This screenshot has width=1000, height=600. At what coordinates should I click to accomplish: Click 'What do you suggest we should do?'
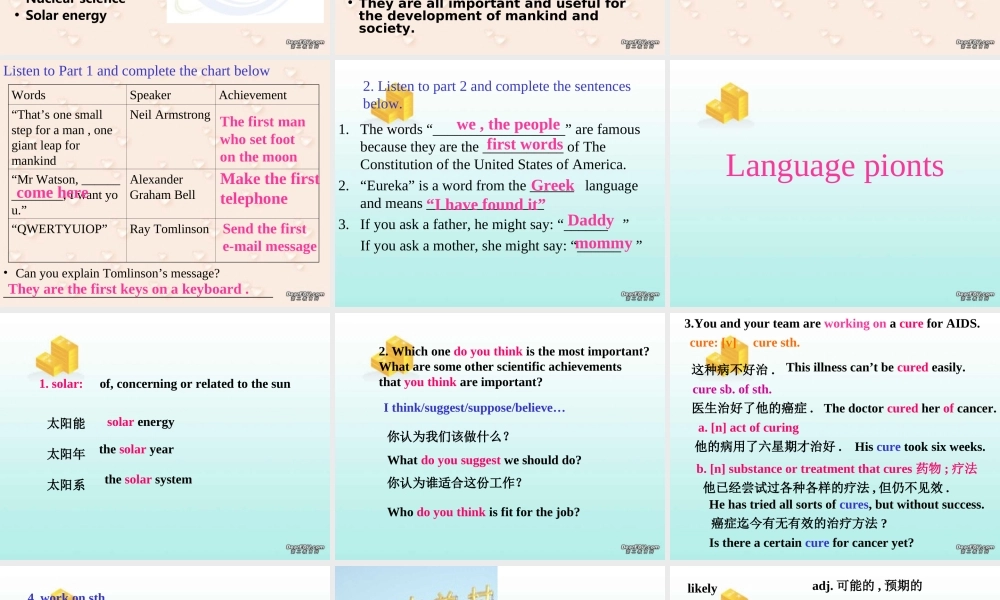(484, 460)
